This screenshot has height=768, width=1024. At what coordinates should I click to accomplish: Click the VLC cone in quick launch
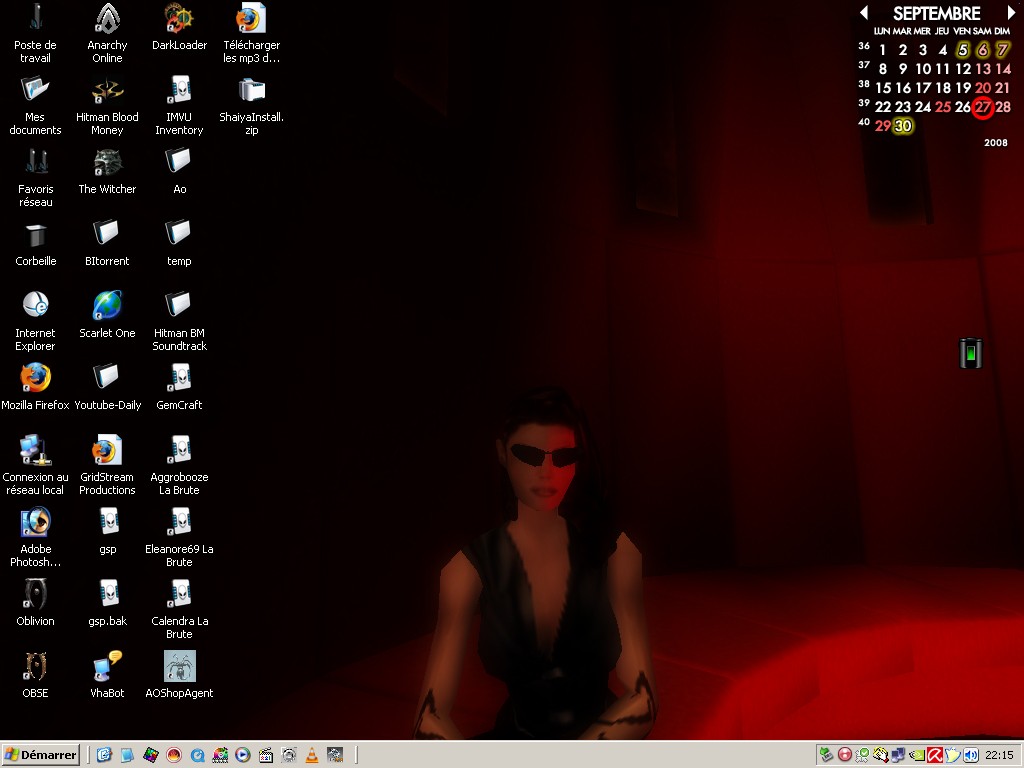pyautogui.click(x=312, y=755)
